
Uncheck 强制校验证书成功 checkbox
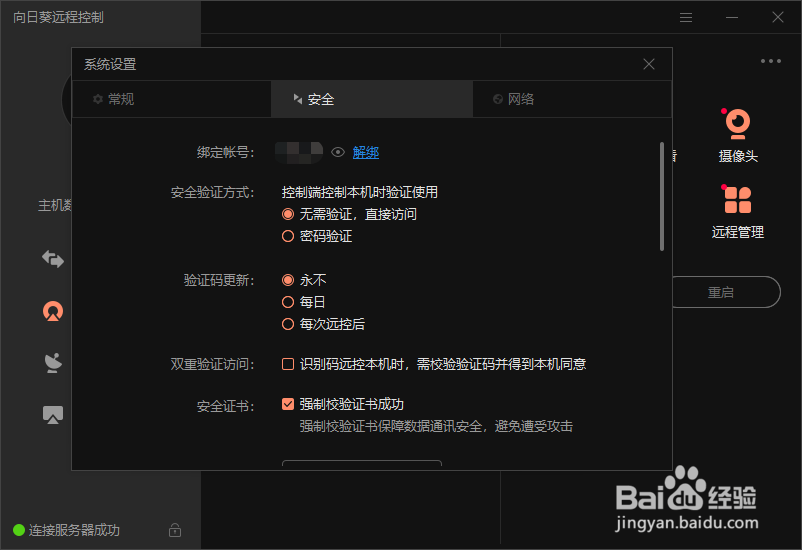(288, 404)
